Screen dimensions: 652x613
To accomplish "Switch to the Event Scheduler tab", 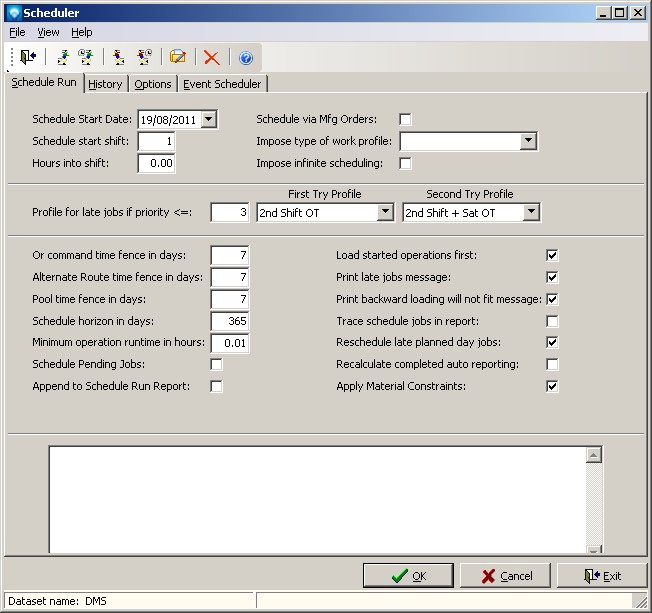I will pos(222,85).
